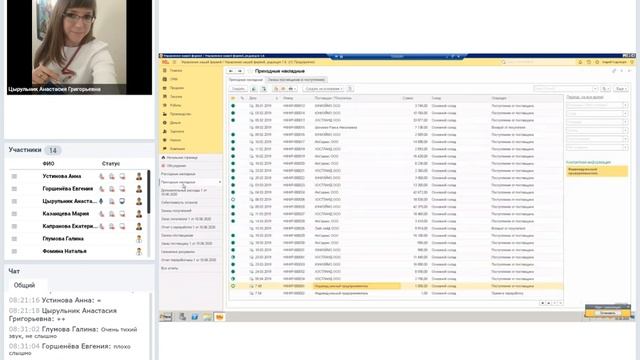Toggle the camera icon of Капранова Екатерина

[x=112, y=226]
